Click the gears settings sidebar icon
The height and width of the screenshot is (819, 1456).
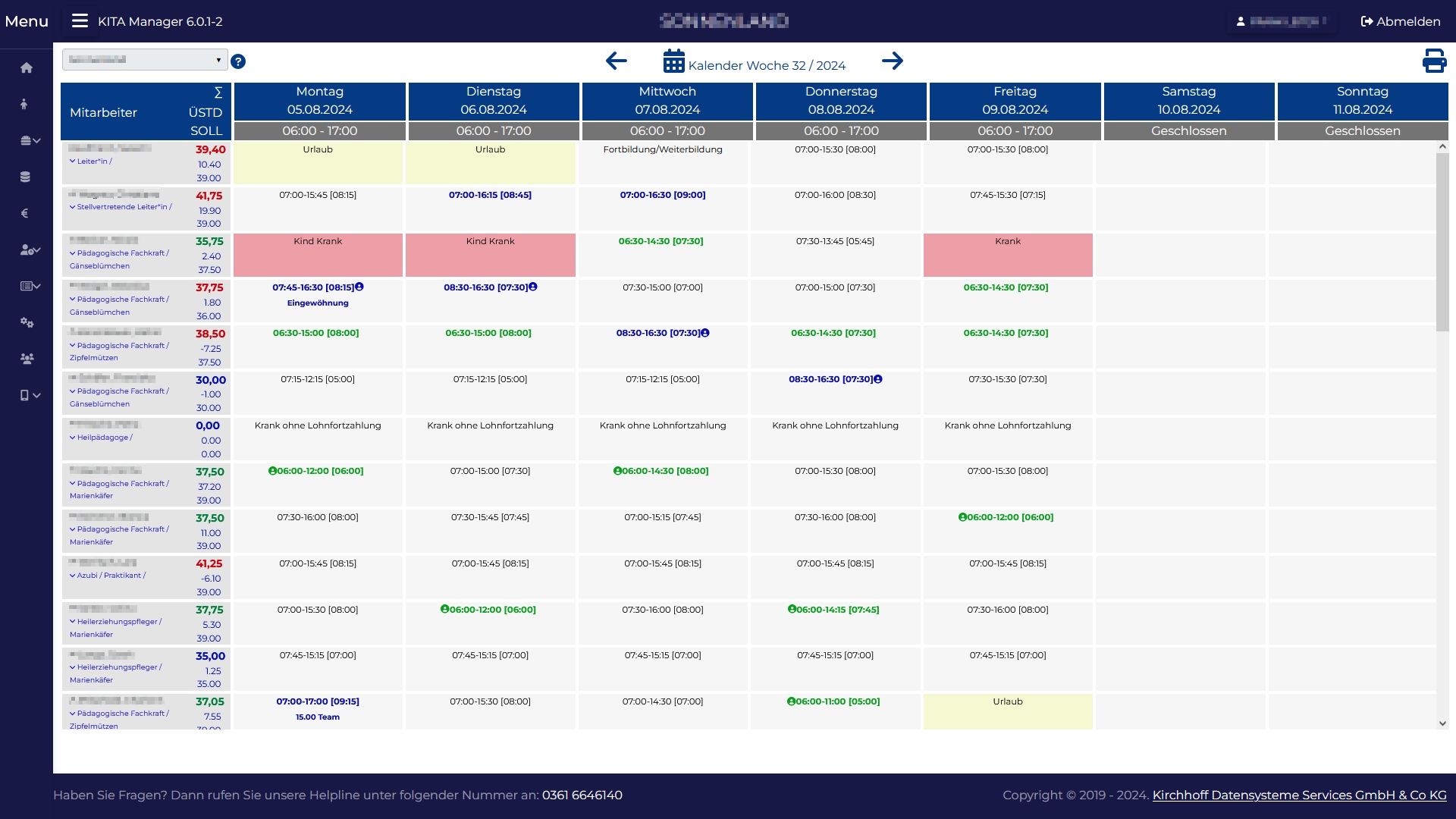(27, 322)
